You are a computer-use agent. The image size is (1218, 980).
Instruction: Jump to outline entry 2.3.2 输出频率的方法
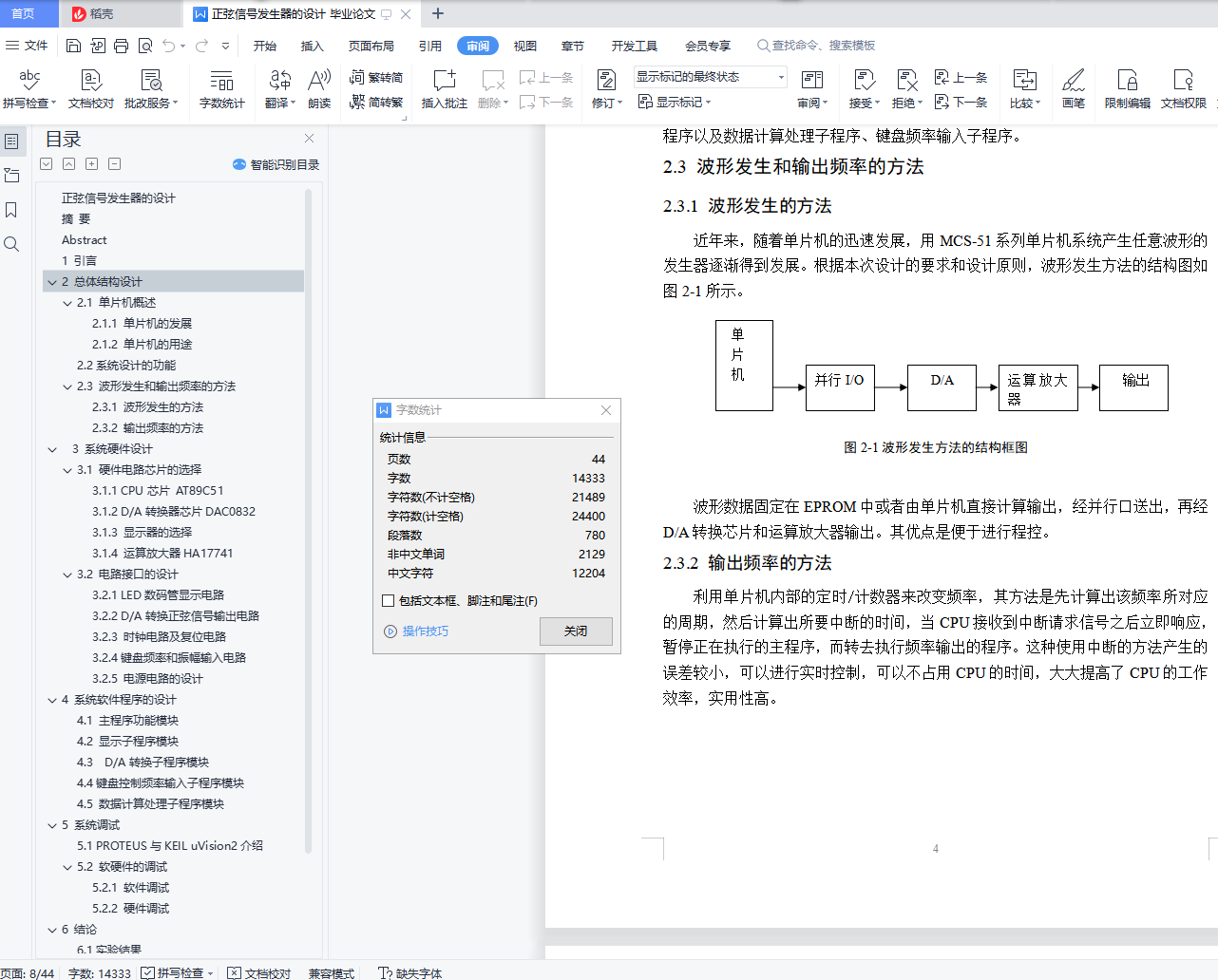click(147, 428)
